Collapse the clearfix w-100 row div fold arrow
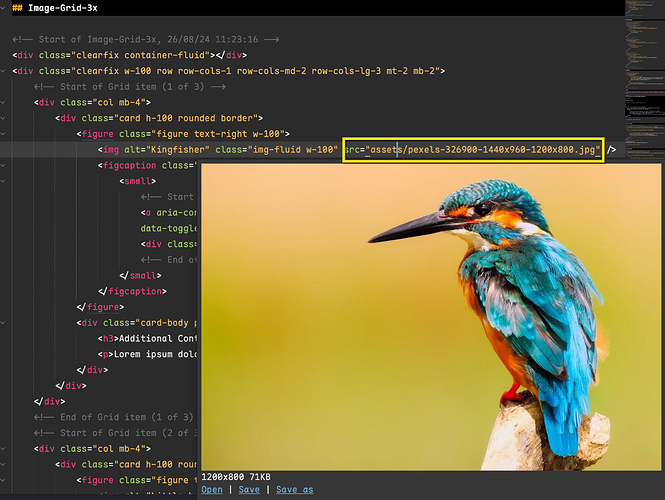This screenshot has height=500, width=665. pyautogui.click(x=6, y=71)
